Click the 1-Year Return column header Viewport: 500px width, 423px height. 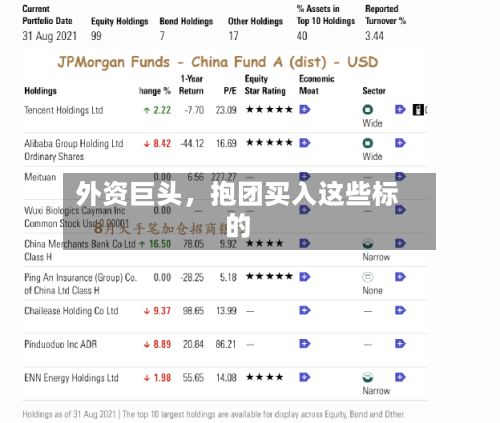[191, 85]
